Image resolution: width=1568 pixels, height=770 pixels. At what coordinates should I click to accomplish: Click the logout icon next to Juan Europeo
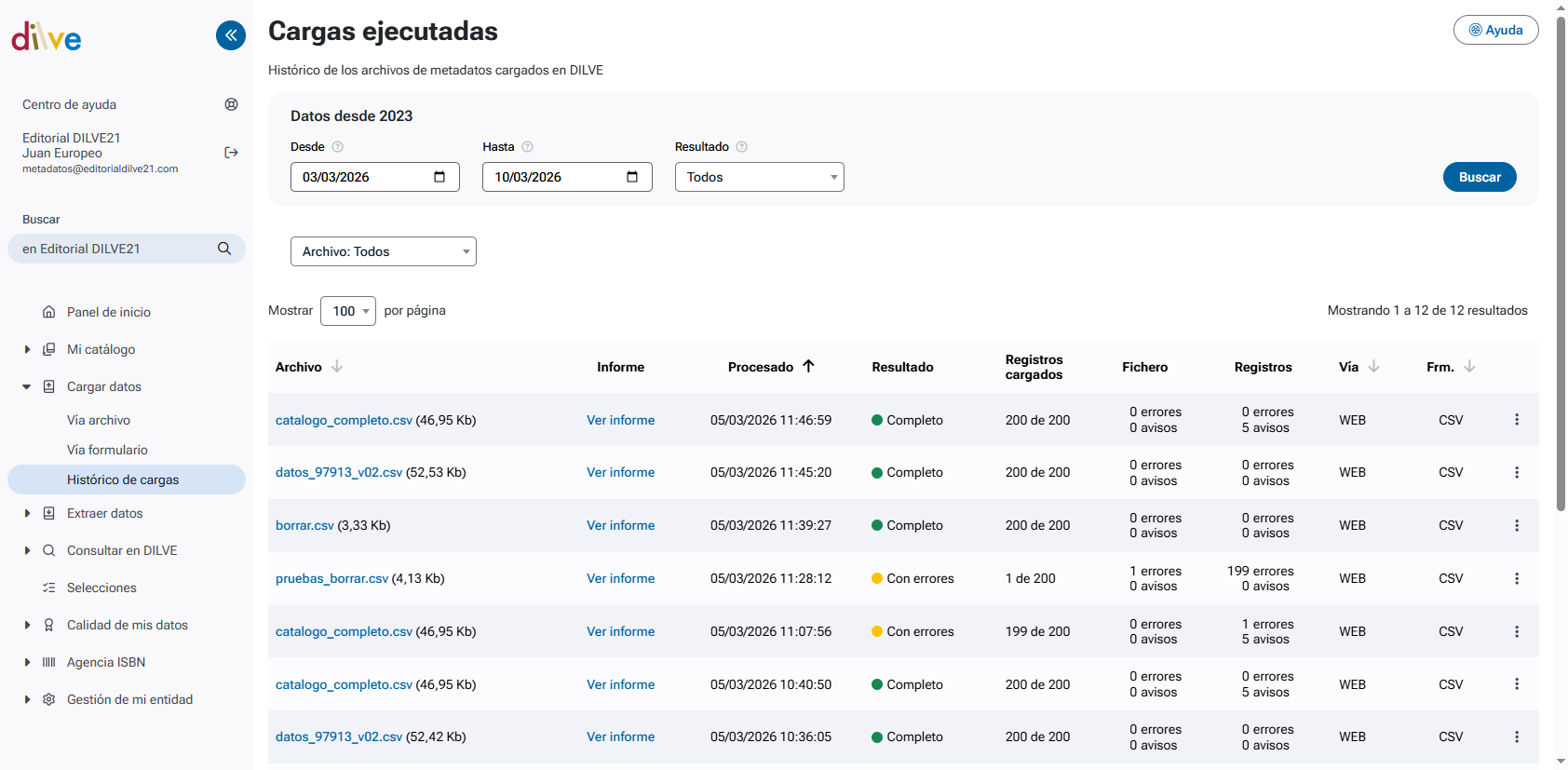232,153
